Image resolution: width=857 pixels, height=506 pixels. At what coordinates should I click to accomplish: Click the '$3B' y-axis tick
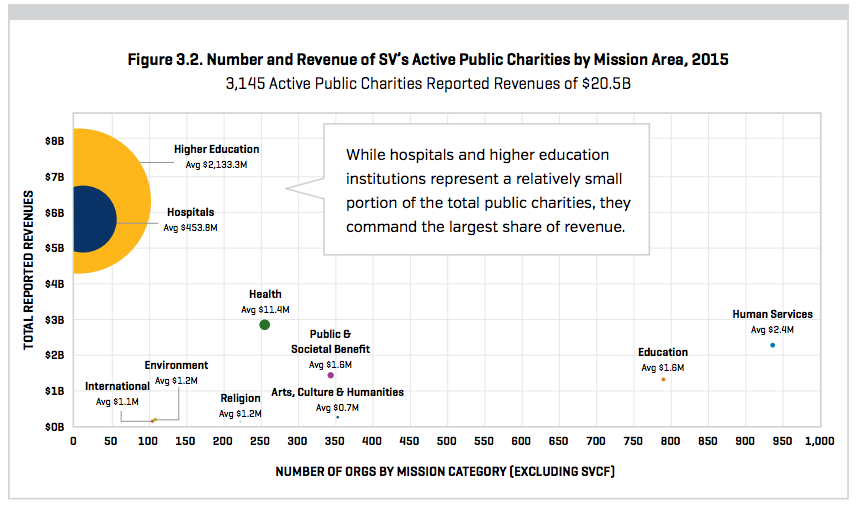pos(55,320)
